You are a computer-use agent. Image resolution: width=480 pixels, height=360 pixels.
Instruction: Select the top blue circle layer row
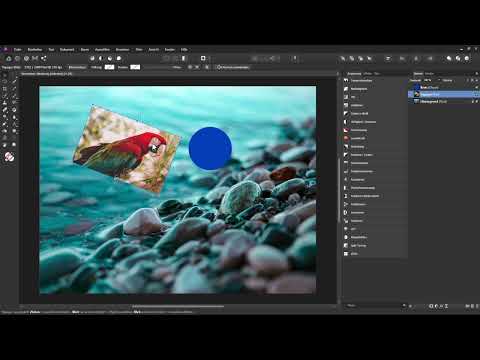(443, 88)
